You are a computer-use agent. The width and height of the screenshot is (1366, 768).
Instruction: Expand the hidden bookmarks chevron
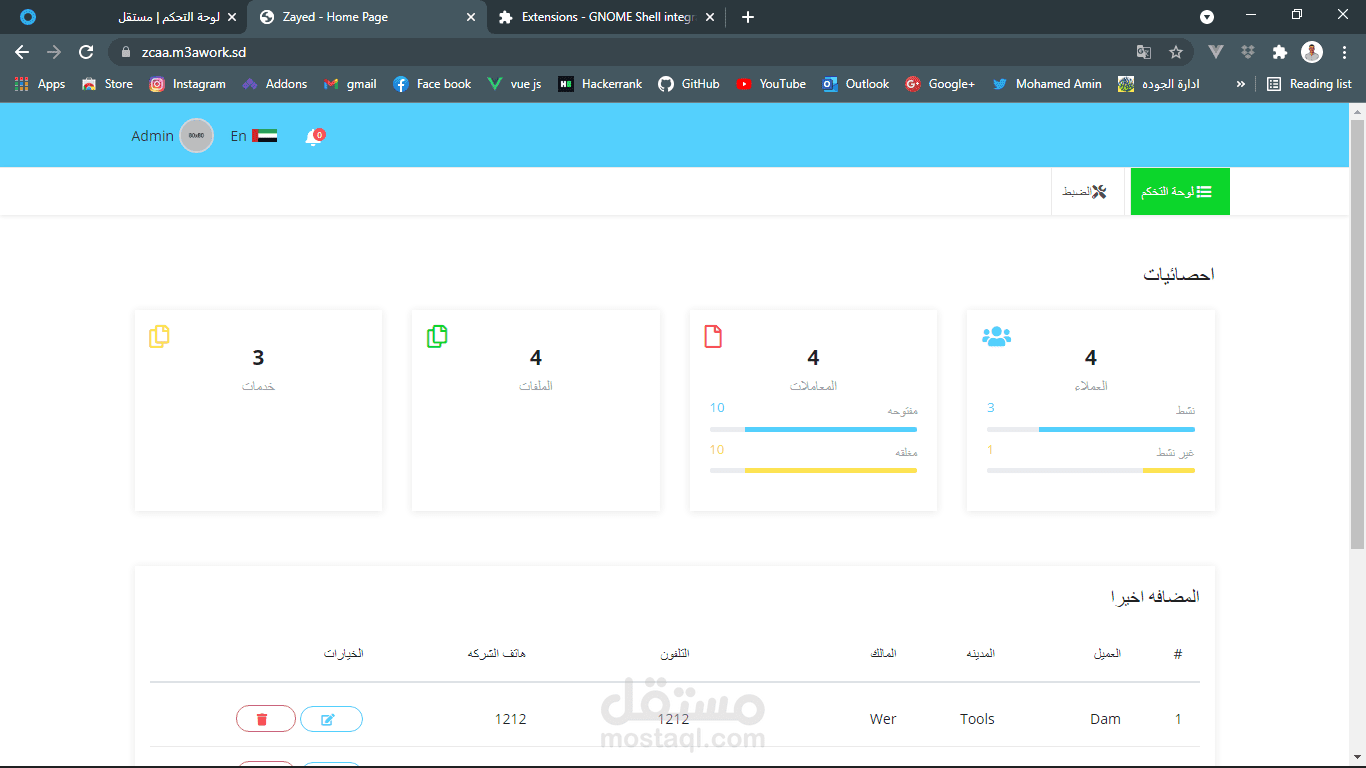(x=1241, y=84)
